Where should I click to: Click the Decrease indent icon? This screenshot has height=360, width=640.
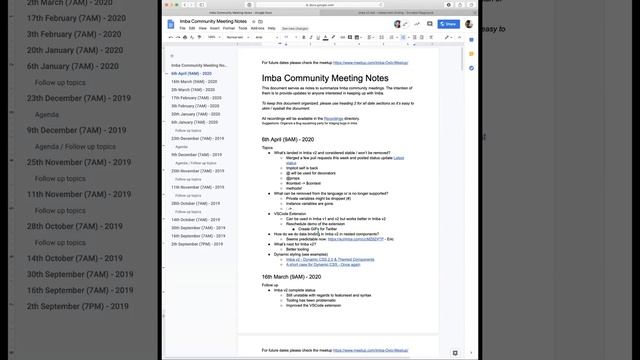tap(414, 37)
